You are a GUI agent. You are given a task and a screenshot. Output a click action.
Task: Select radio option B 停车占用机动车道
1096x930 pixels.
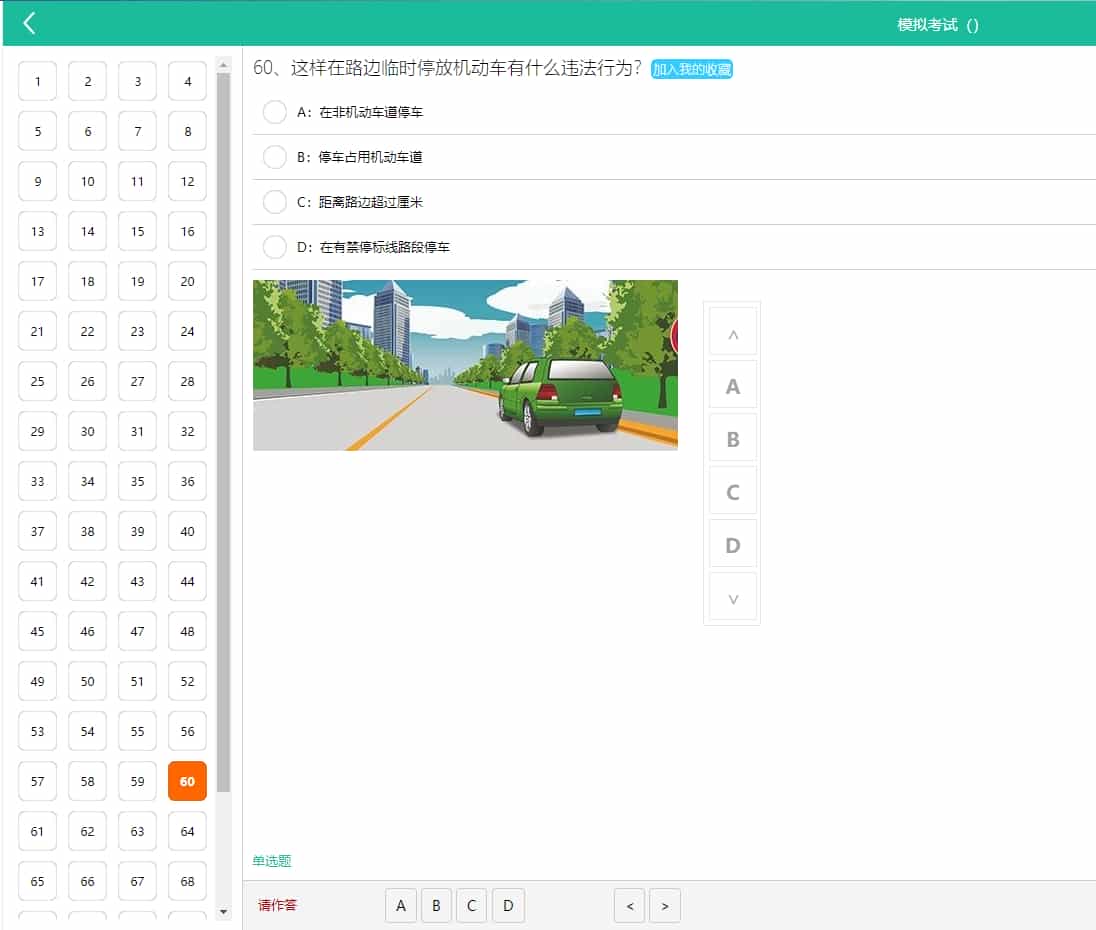point(275,157)
